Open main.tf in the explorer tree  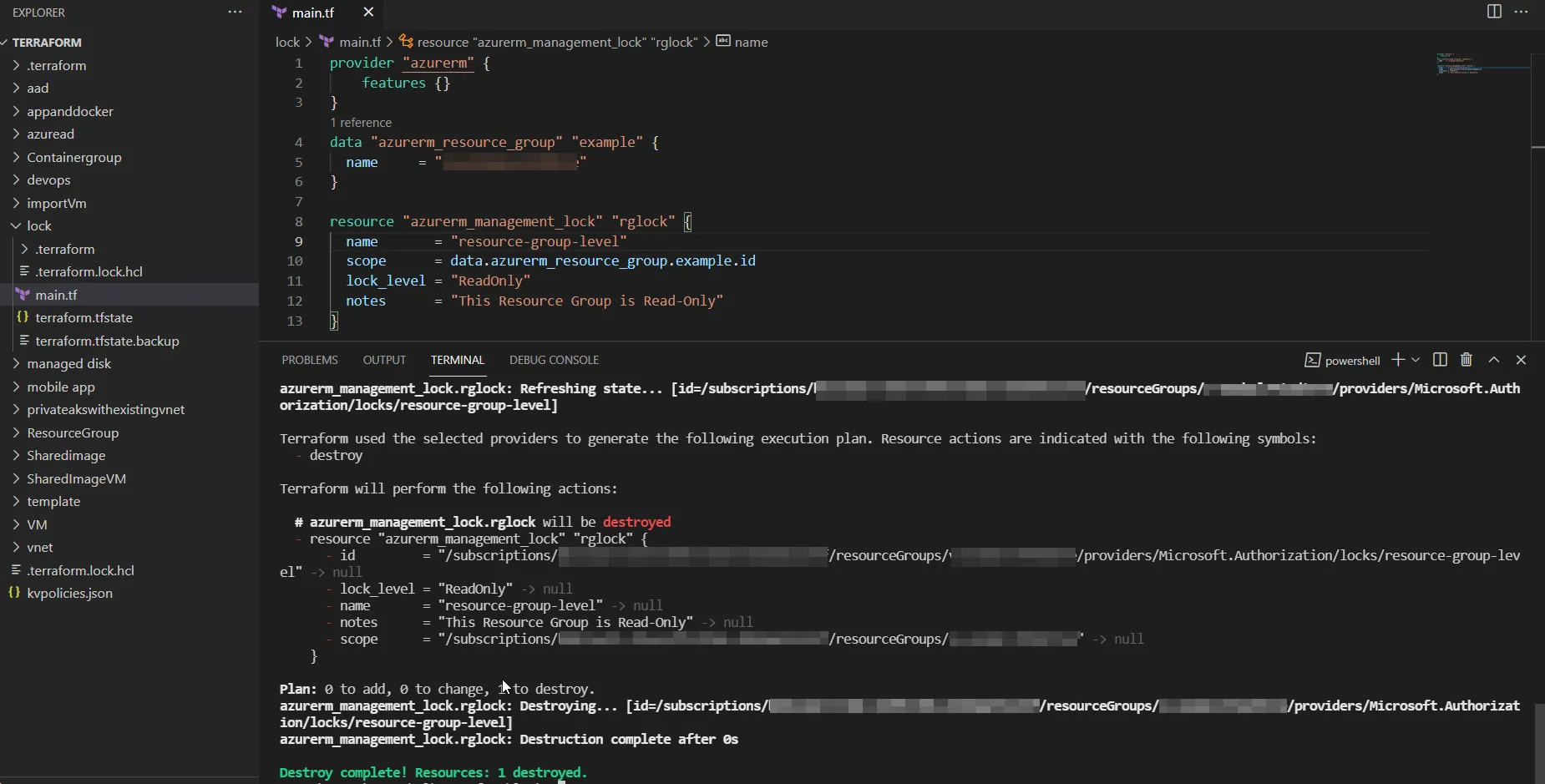point(56,295)
